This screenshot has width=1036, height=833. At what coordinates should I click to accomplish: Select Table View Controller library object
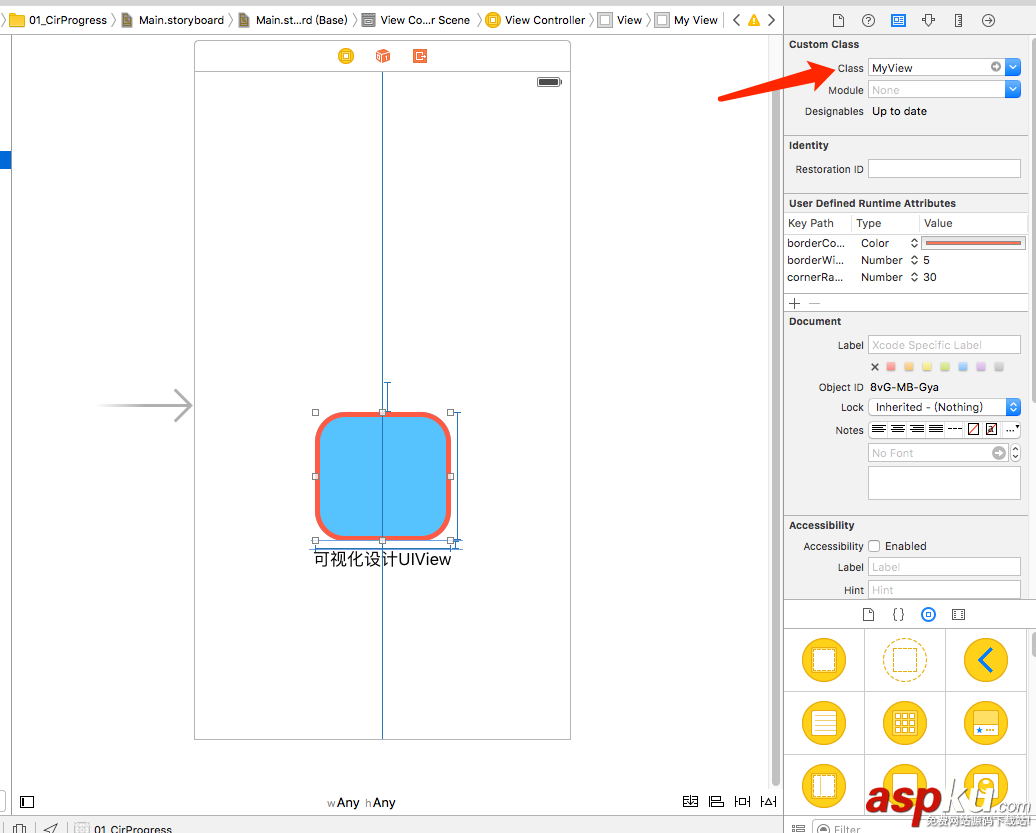824,723
